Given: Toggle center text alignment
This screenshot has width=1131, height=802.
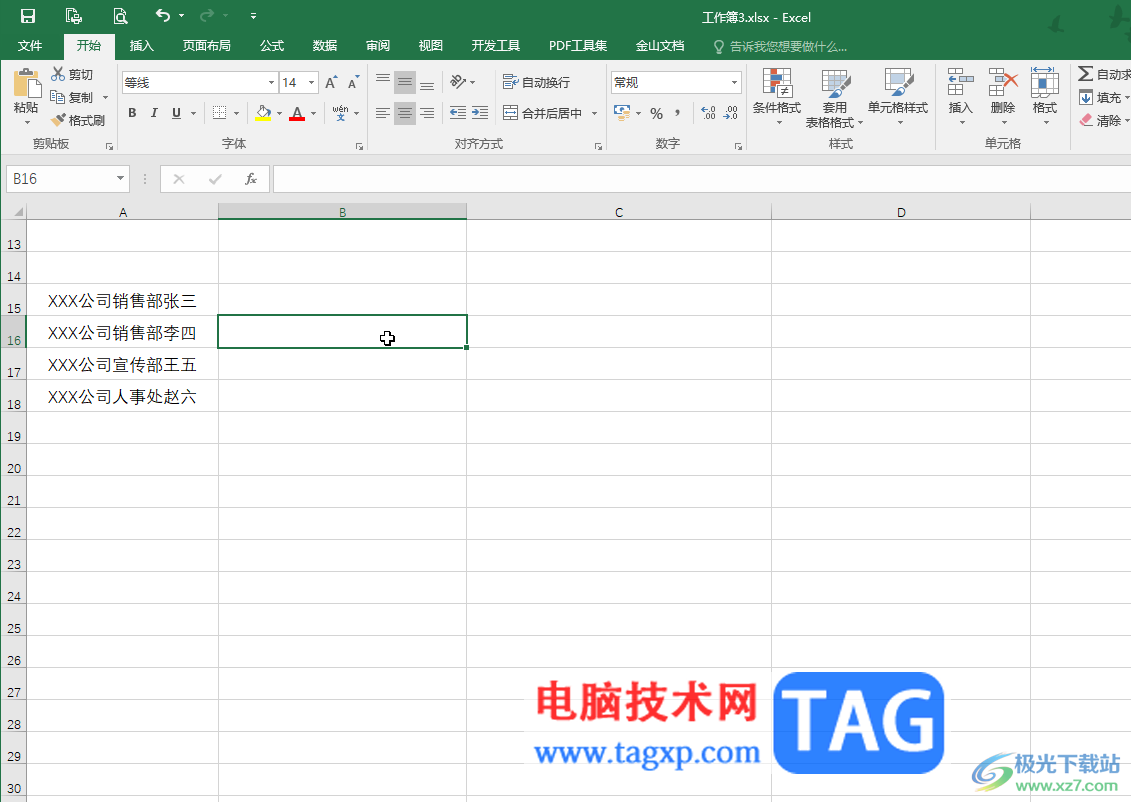Looking at the screenshot, I should tap(405, 113).
